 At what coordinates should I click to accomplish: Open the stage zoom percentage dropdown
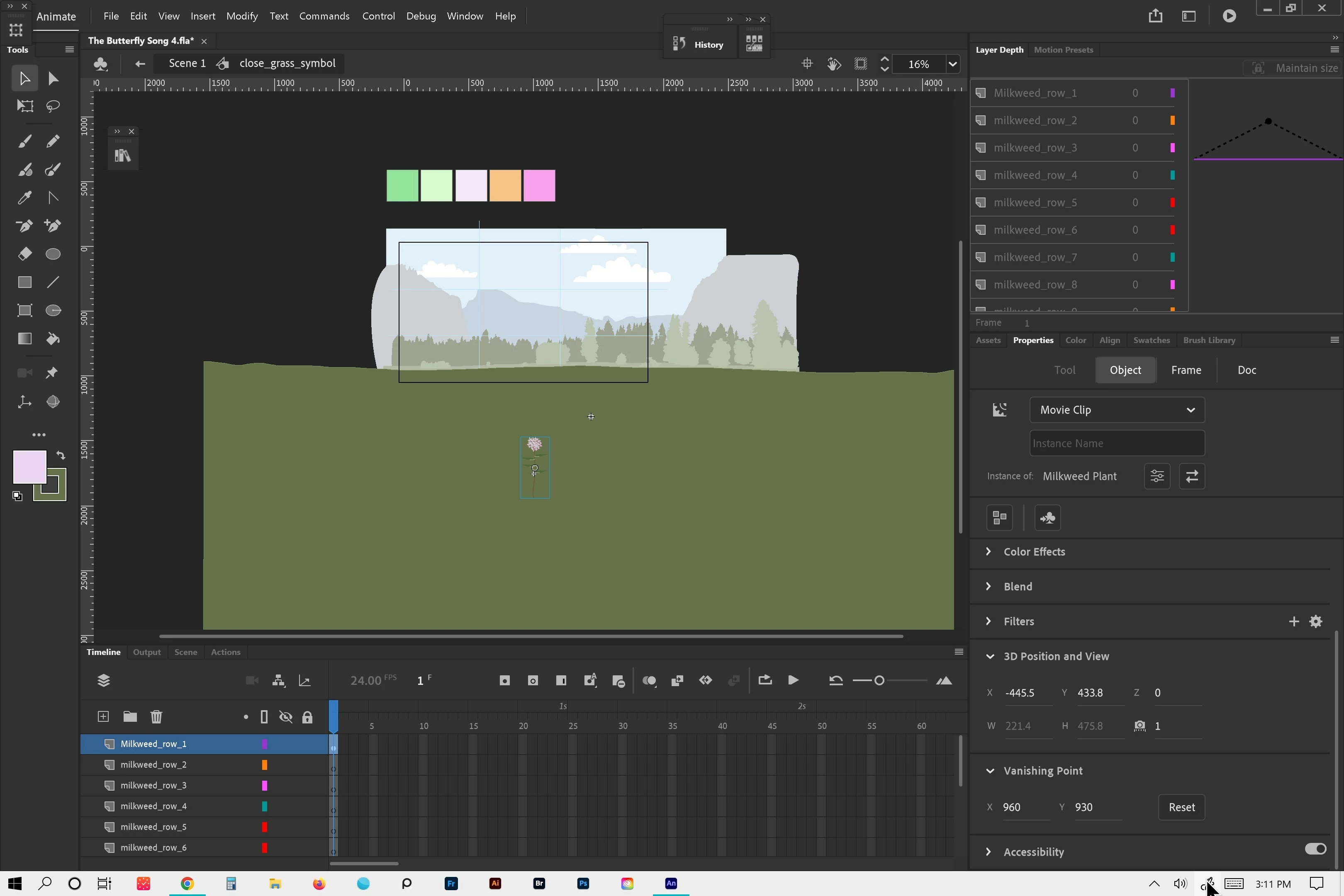tap(952, 64)
